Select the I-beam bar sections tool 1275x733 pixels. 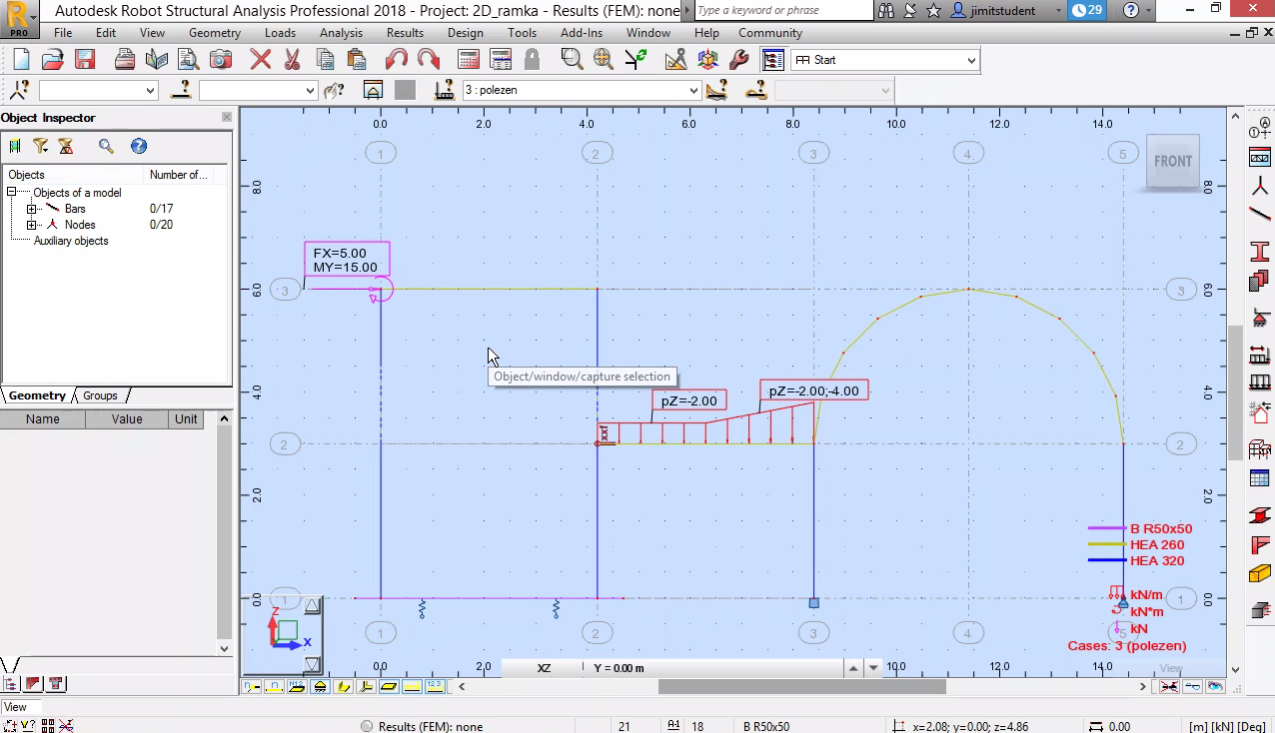point(1260,251)
